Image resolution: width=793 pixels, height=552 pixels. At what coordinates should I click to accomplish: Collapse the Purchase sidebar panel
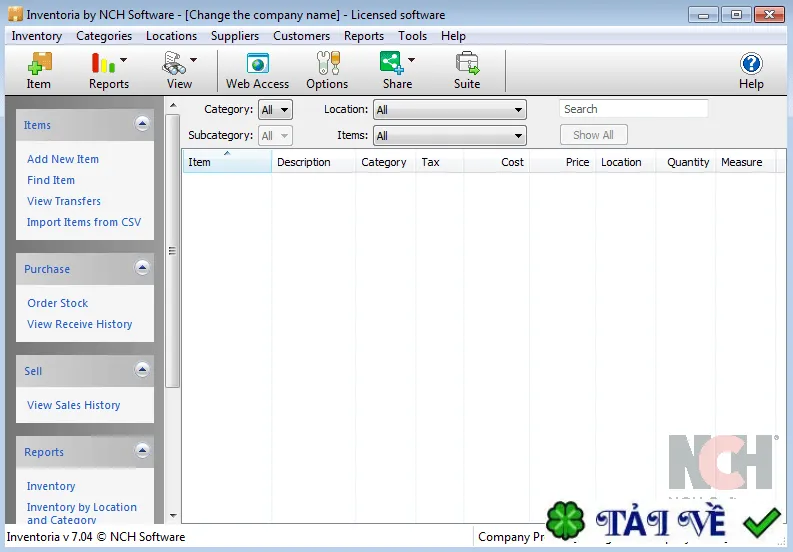point(142,268)
